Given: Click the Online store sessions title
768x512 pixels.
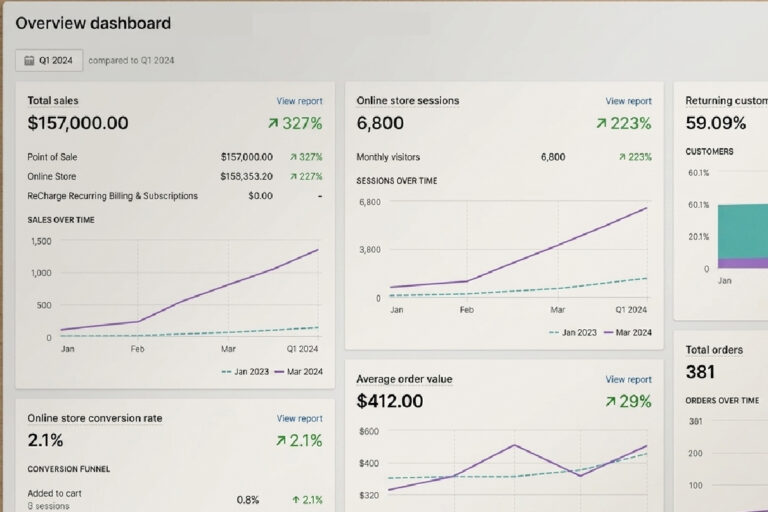Looking at the screenshot, I should click(408, 100).
